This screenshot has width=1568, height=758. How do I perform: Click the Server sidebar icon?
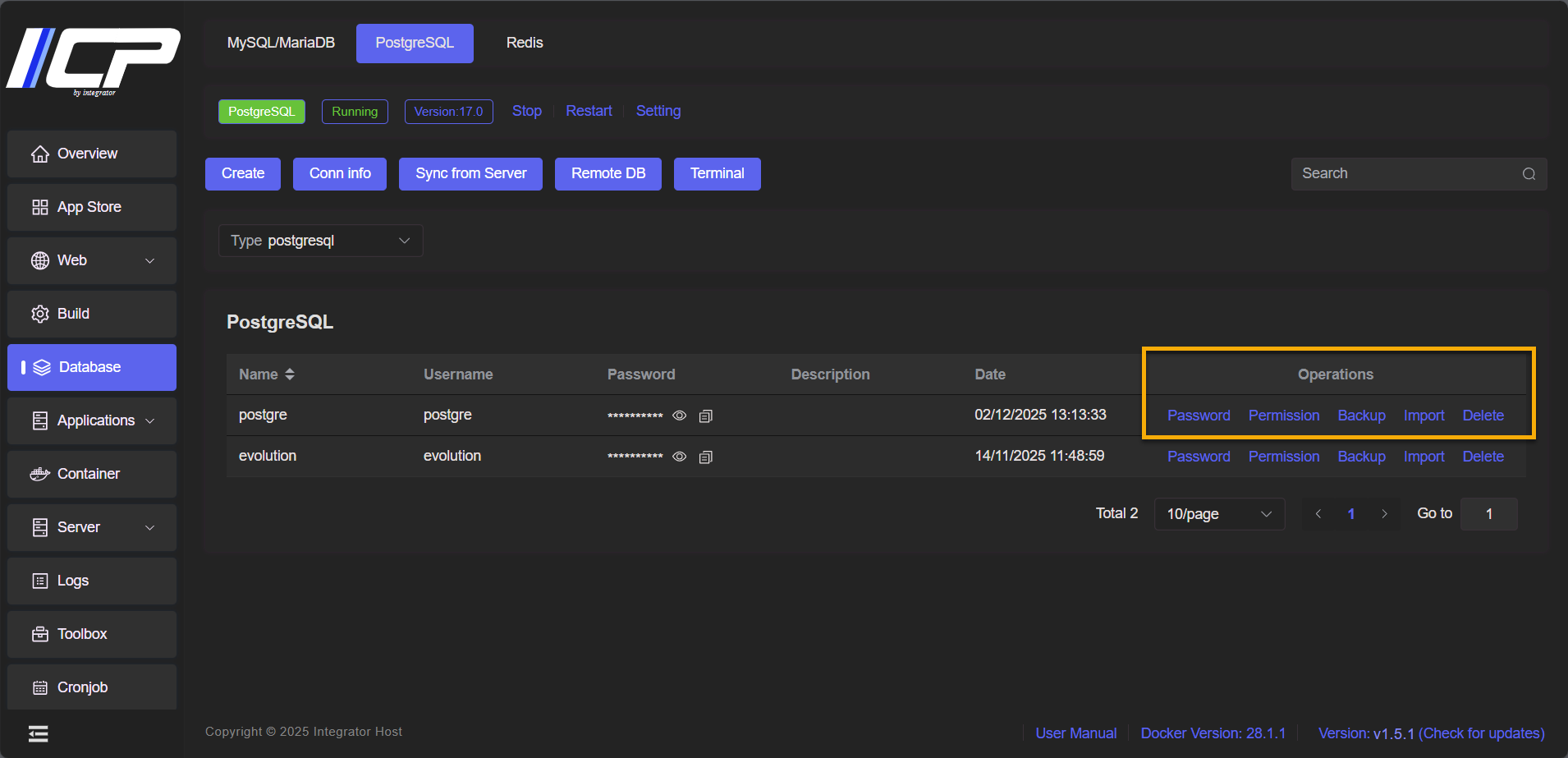coord(39,527)
